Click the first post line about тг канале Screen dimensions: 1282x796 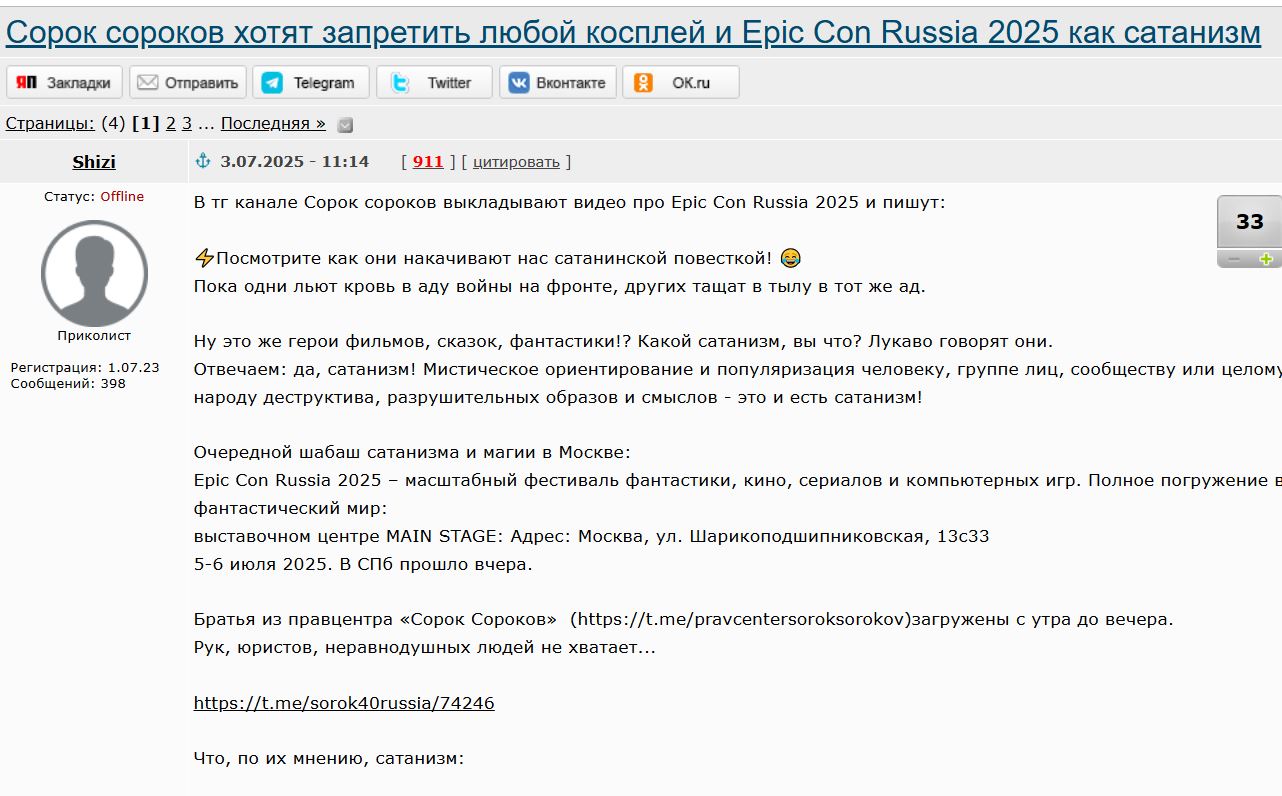[x=569, y=203]
